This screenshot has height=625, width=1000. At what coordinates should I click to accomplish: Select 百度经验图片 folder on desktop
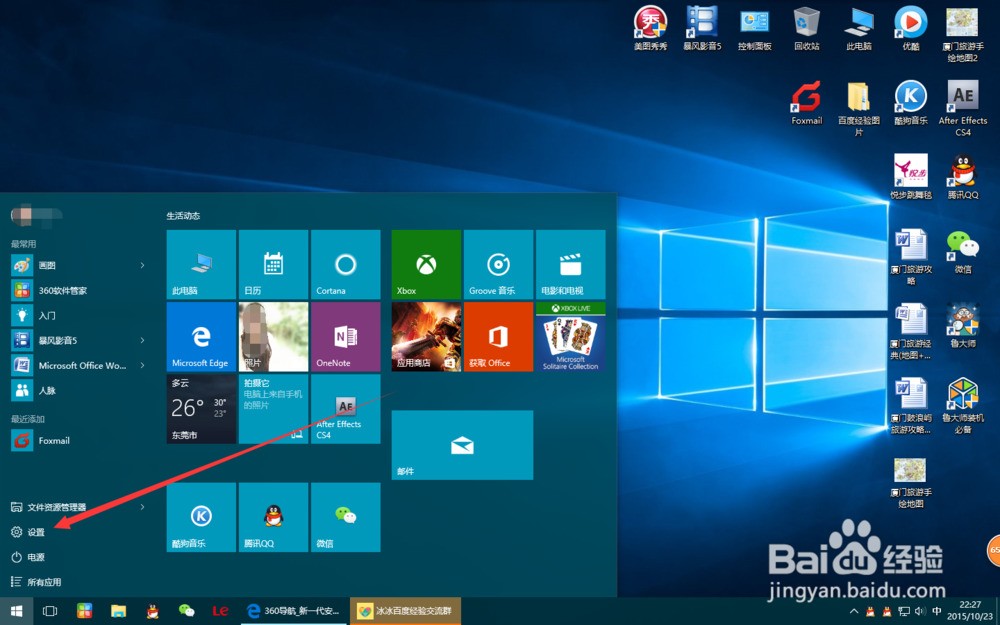tap(858, 108)
